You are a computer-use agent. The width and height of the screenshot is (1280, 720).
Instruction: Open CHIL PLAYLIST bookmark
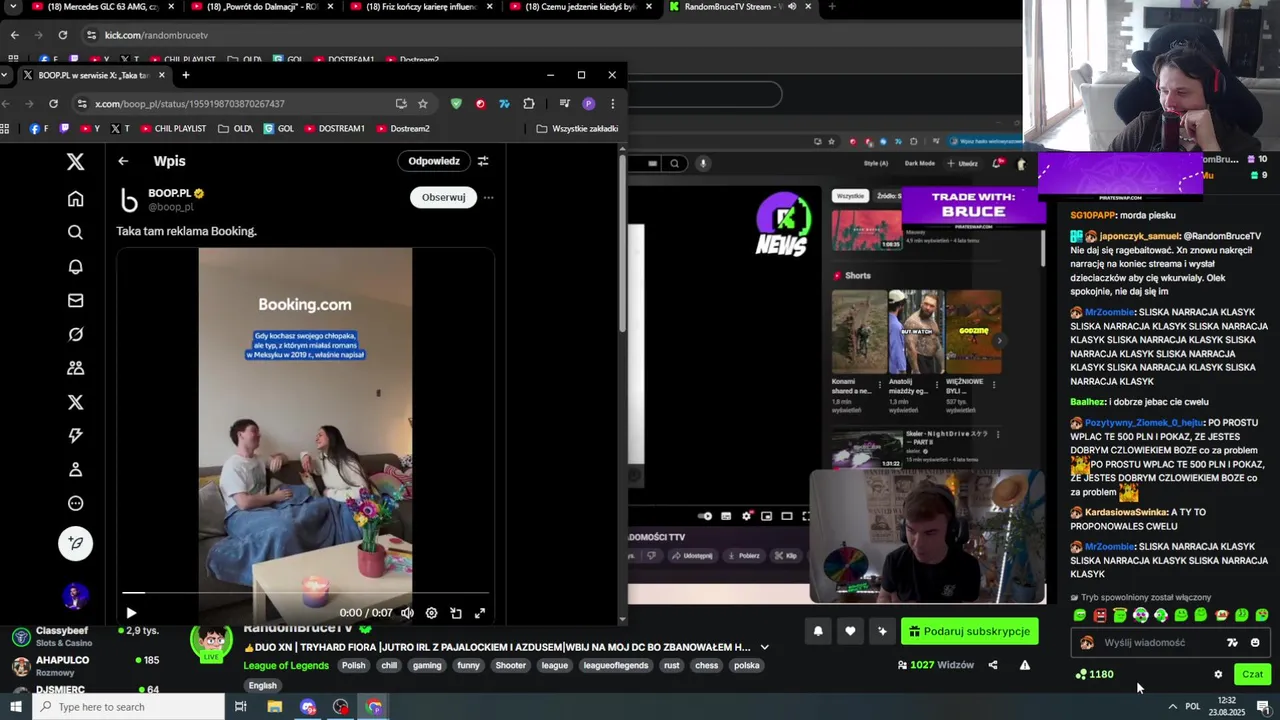pyautogui.click(x=173, y=128)
